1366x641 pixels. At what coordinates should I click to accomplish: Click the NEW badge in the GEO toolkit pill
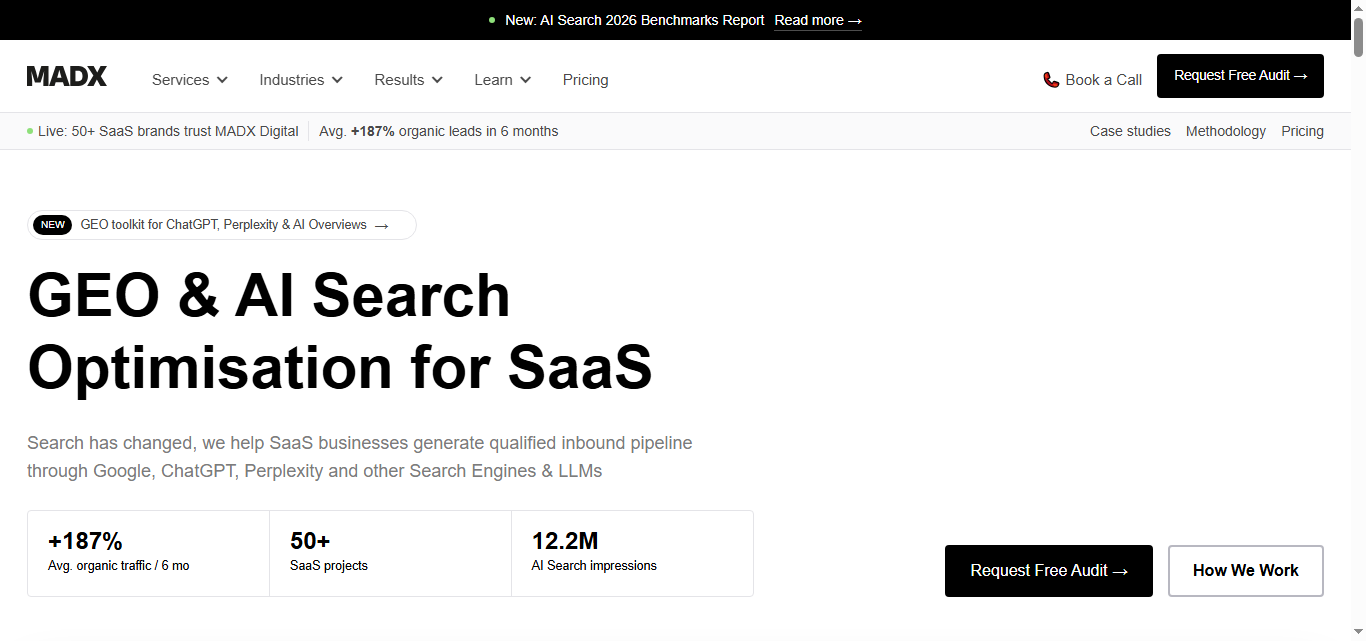click(53, 225)
